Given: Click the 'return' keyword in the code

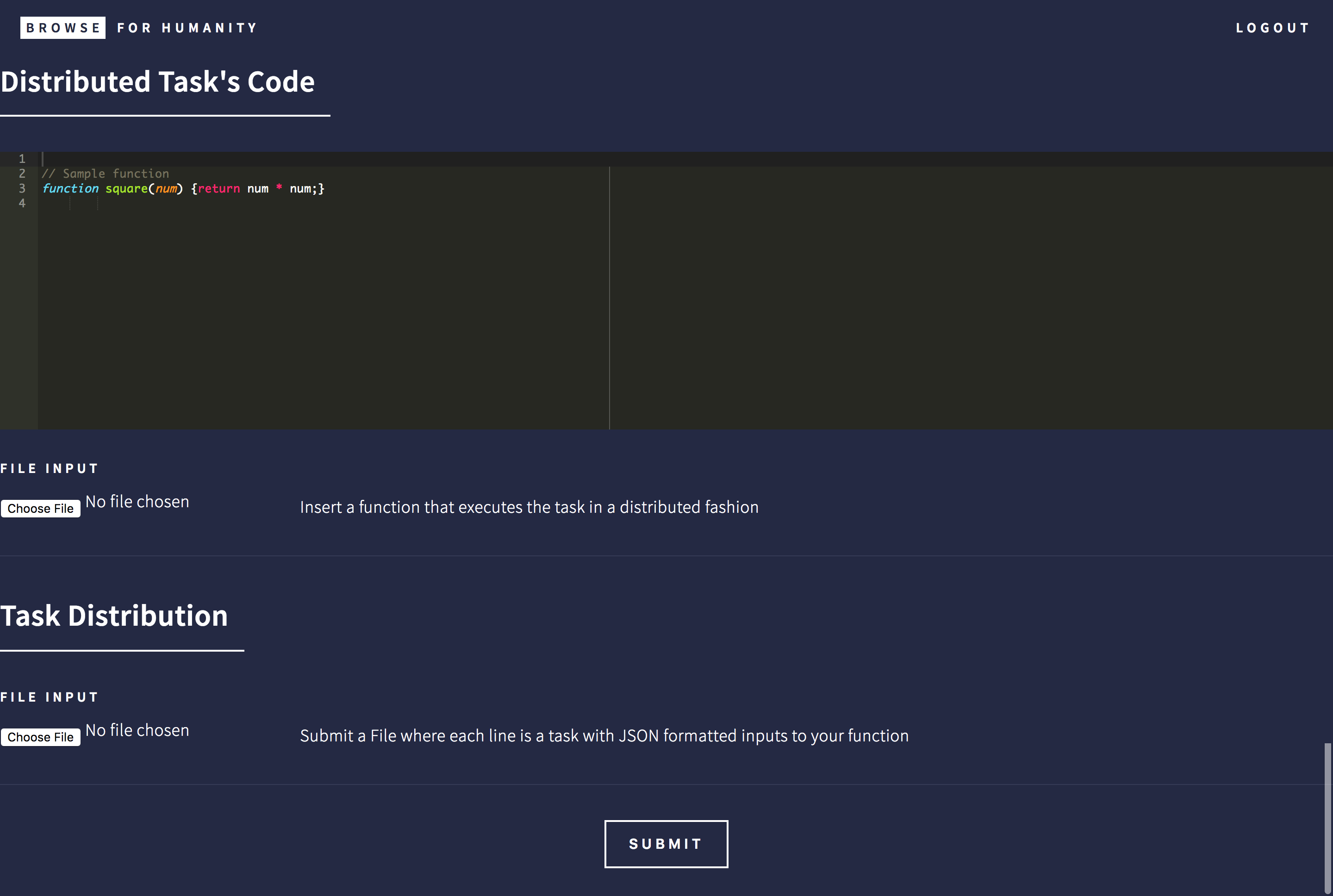Looking at the screenshot, I should [219, 188].
